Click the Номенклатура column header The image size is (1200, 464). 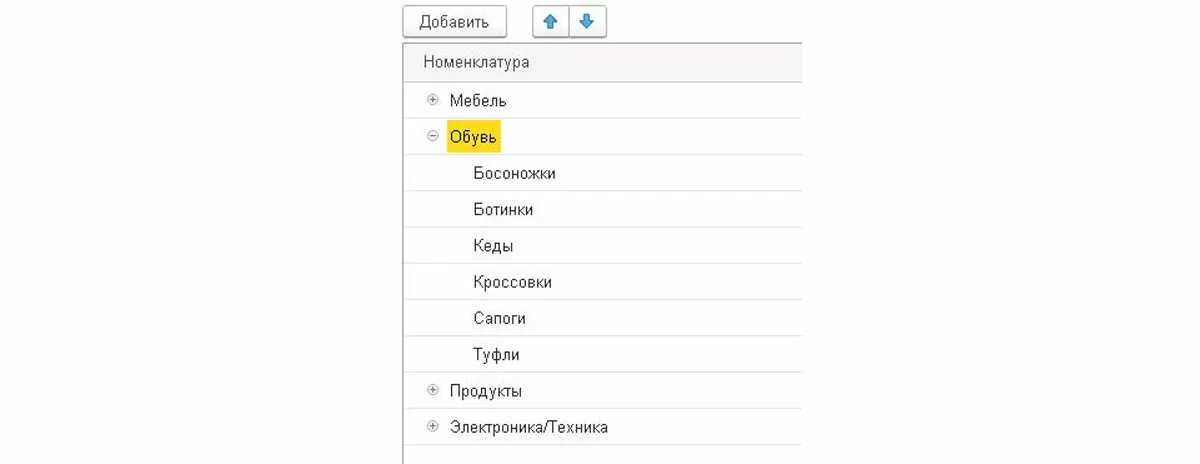pos(476,63)
